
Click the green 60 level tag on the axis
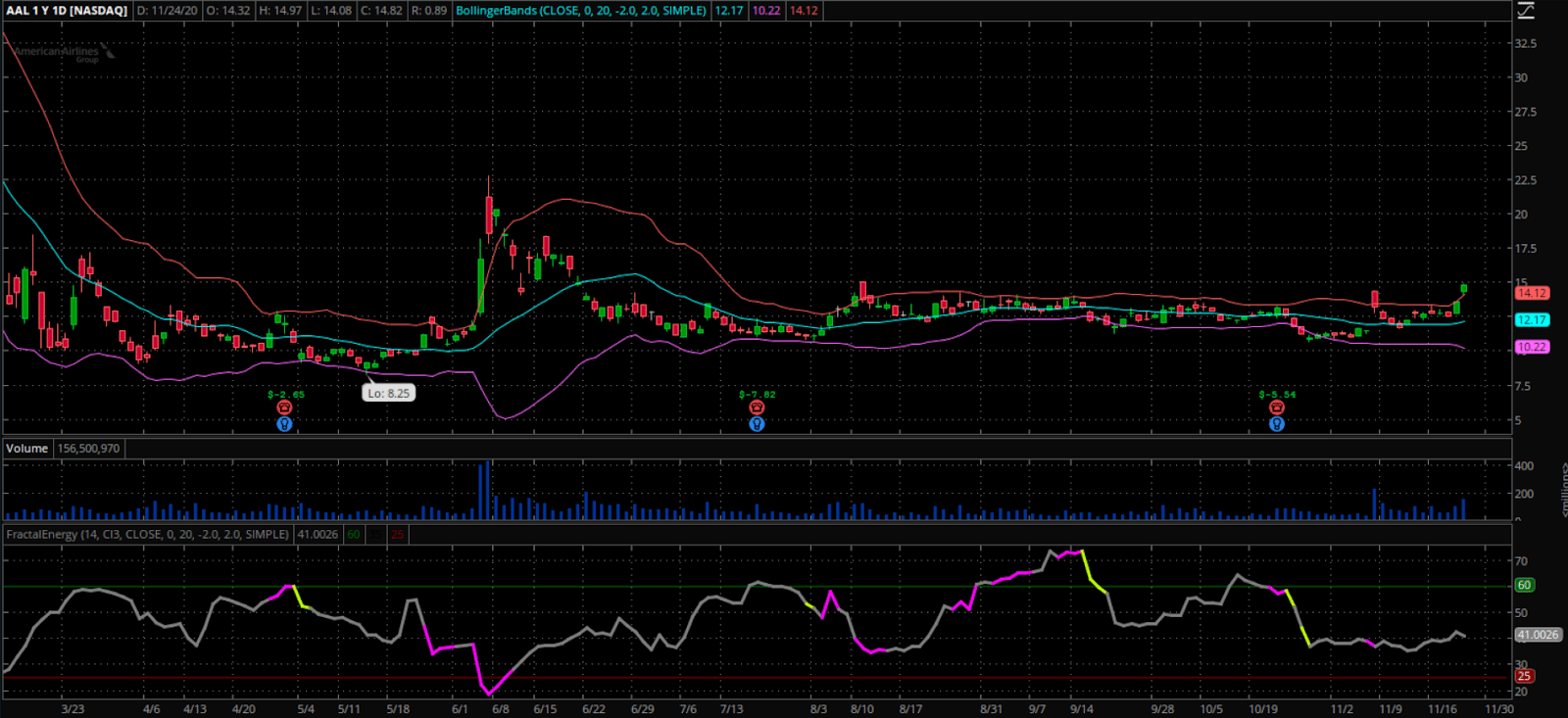tap(1524, 585)
